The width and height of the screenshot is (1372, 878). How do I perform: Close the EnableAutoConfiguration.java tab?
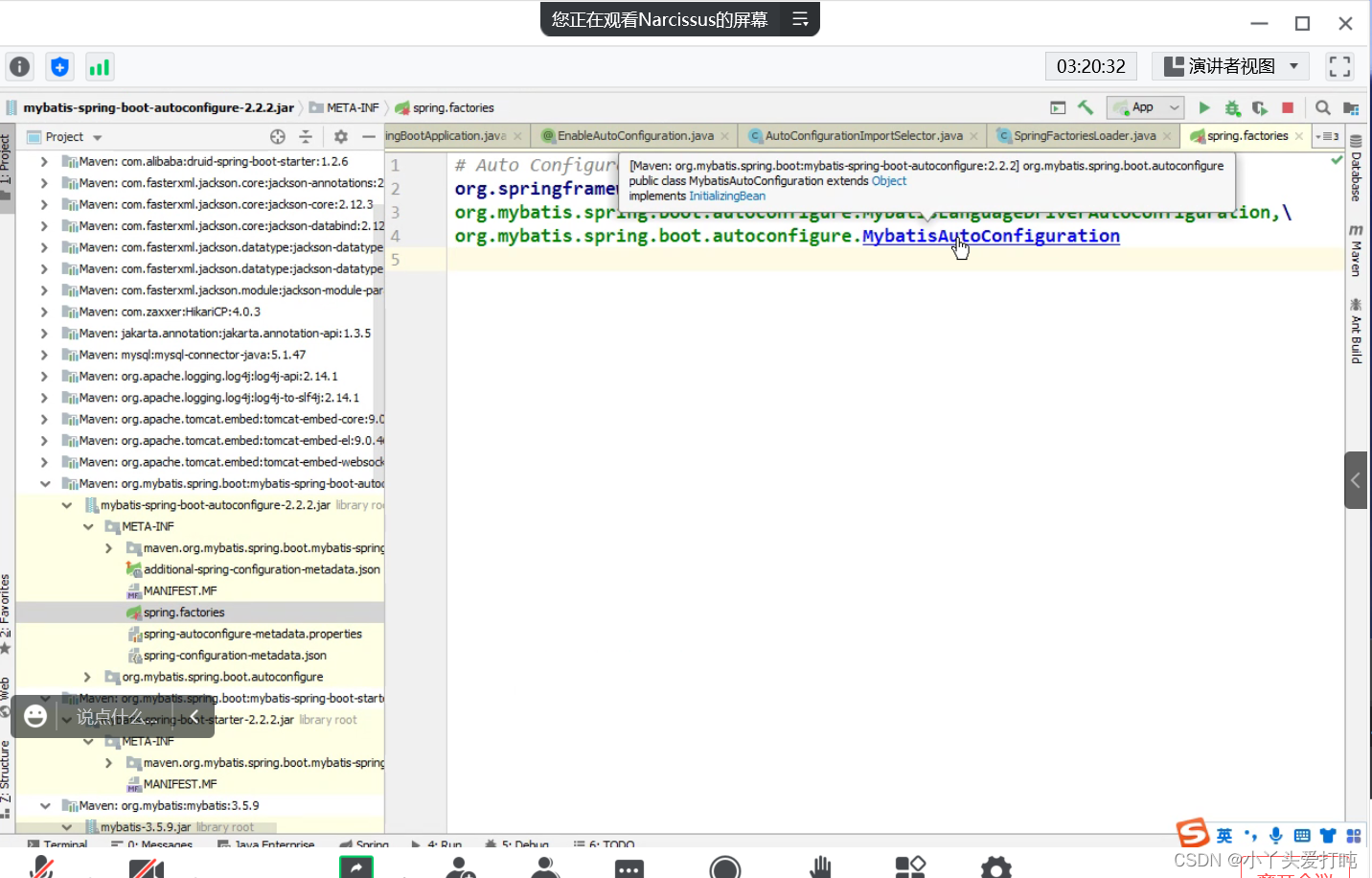click(x=725, y=136)
